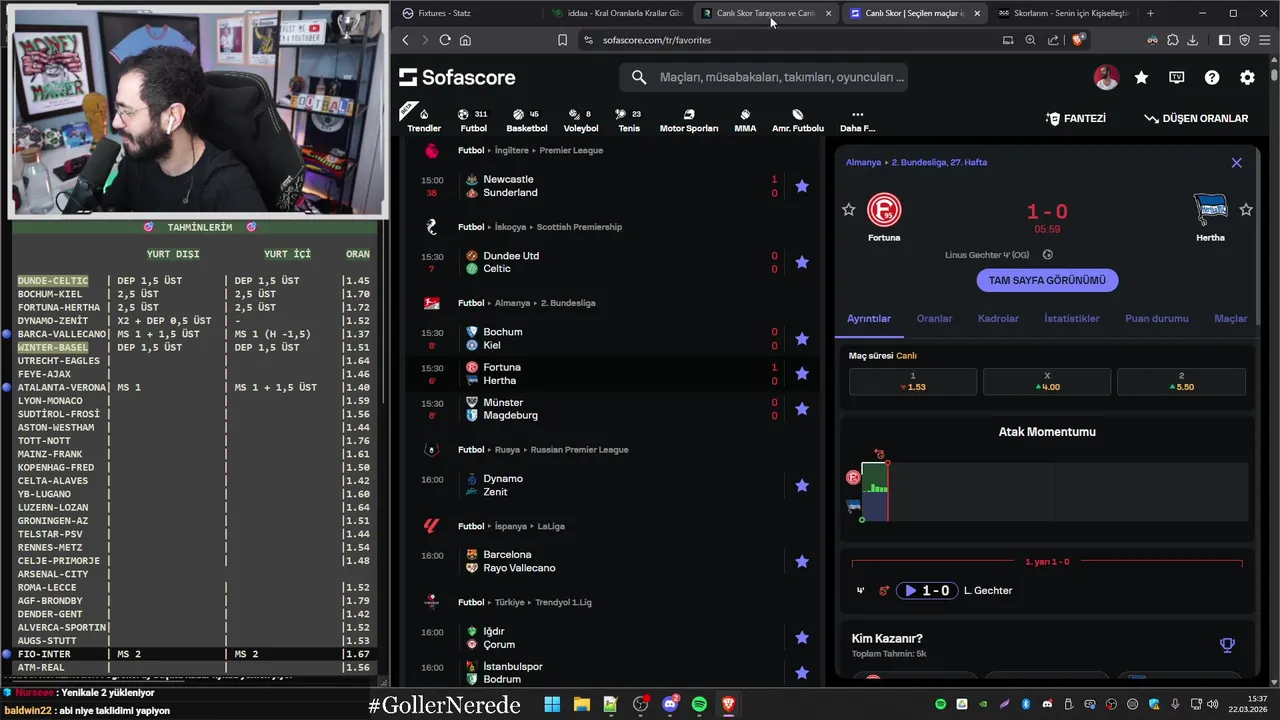Image resolution: width=1280 pixels, height=720 pixels.
Task: Select the away win odds 5.50
Action: [x=1181, y=381]
